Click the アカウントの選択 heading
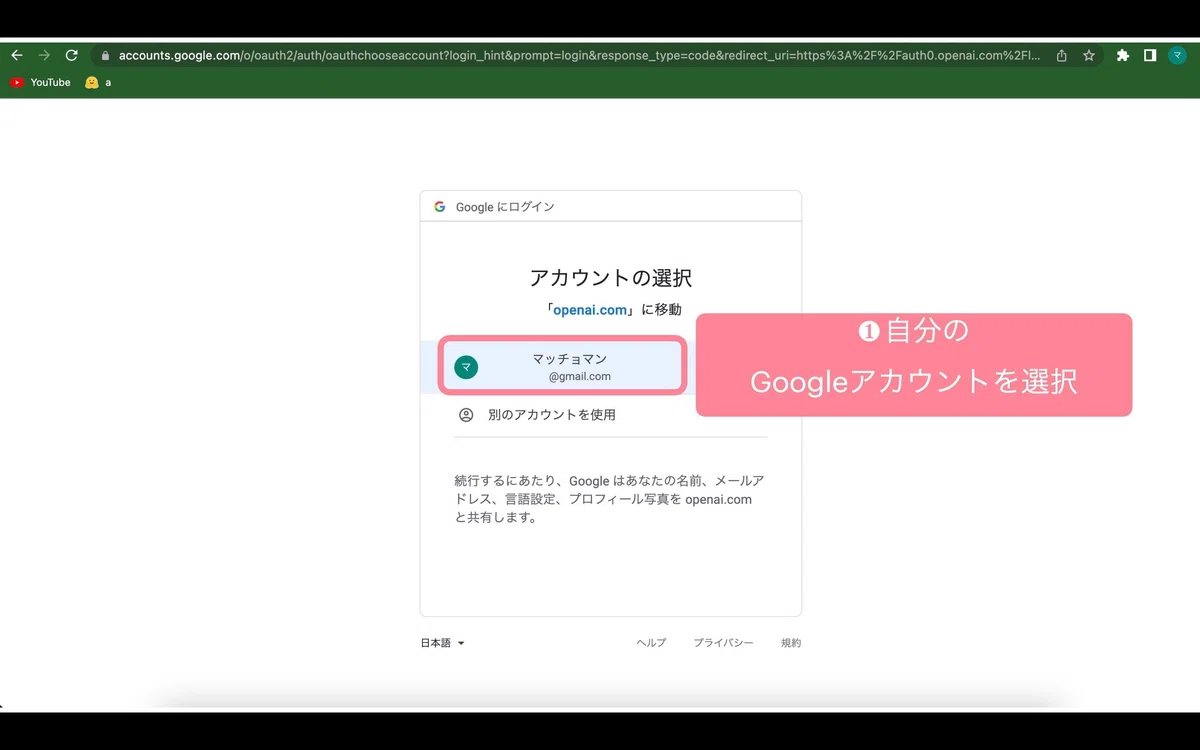 [611, 277]
